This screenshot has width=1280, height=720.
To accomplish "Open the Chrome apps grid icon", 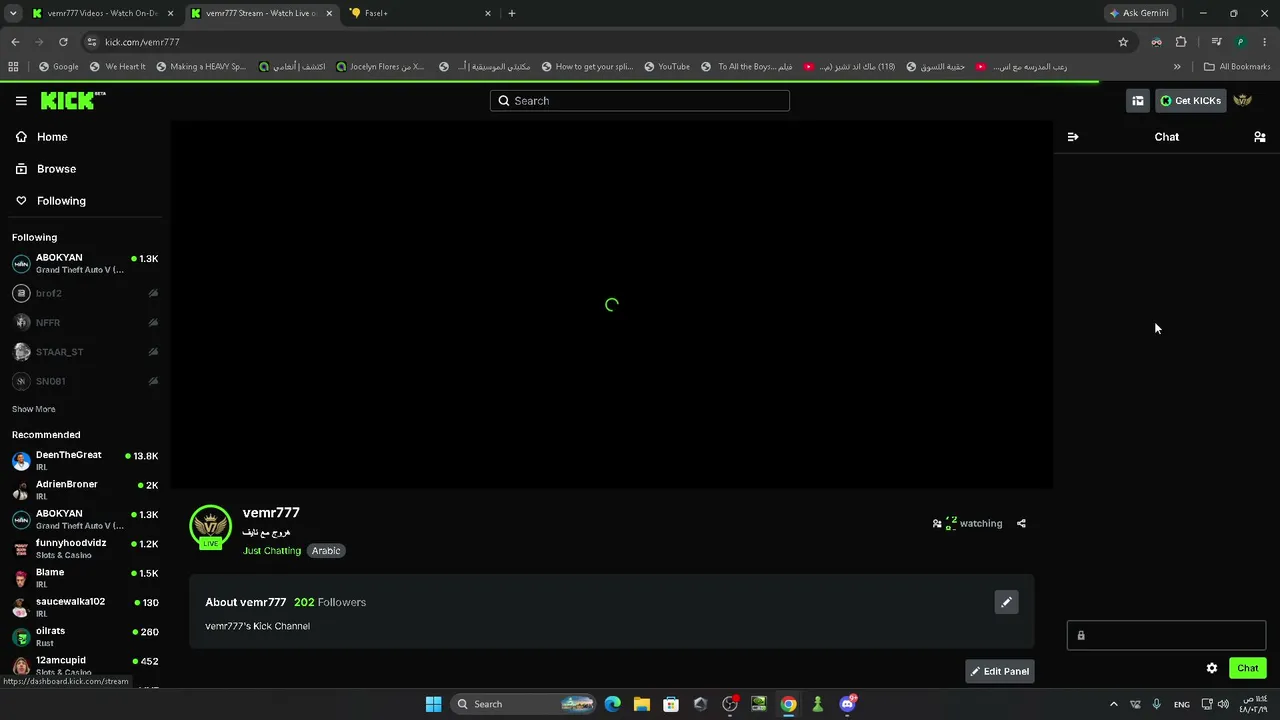I will [13, 67].
